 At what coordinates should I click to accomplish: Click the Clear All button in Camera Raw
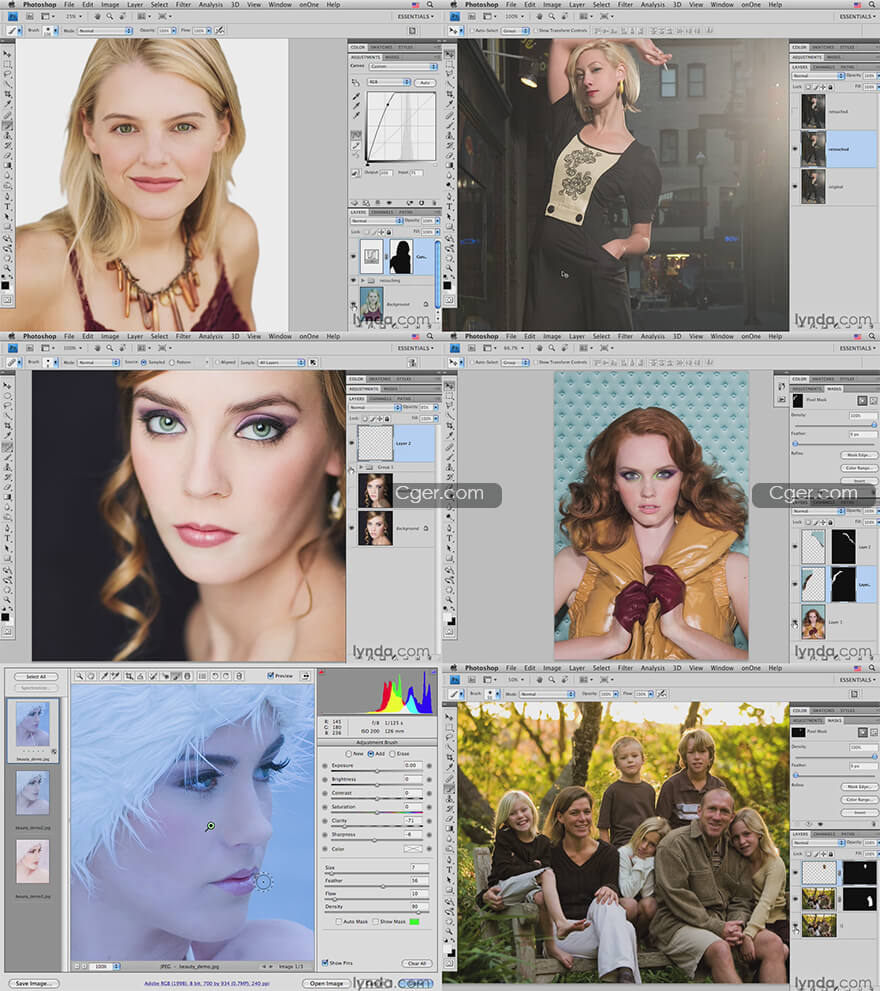(x=417, y=963)
